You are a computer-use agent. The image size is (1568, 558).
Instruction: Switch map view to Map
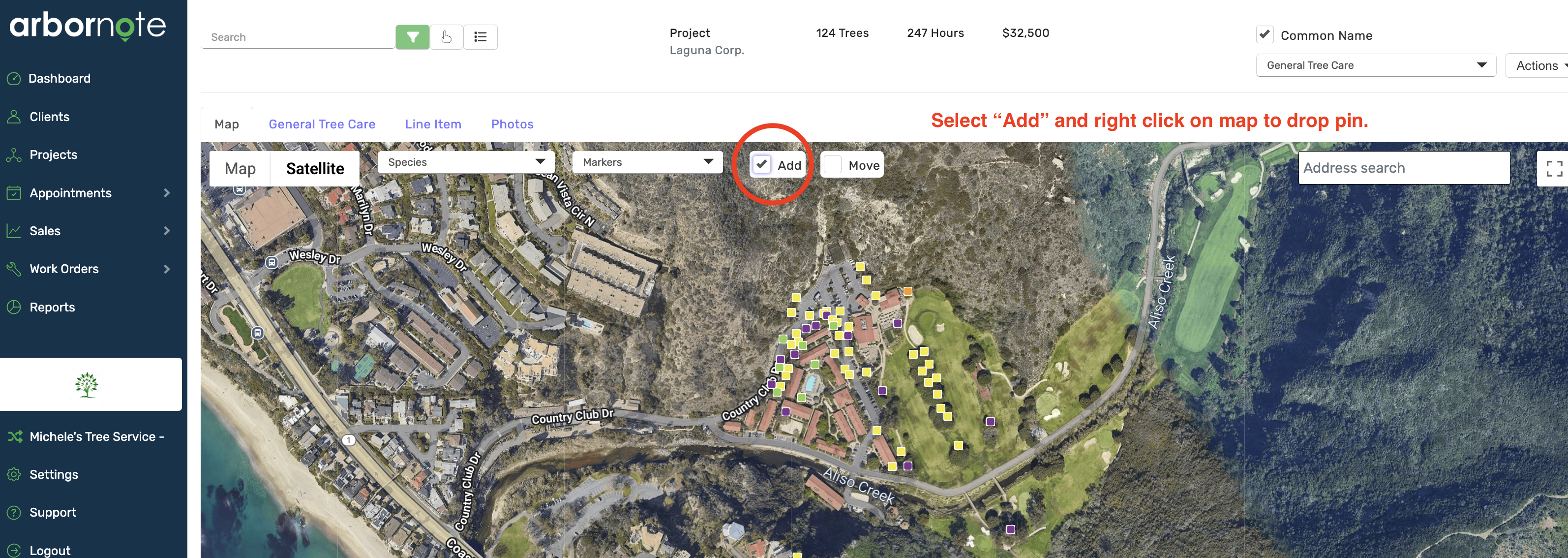(x=240, y=169)
